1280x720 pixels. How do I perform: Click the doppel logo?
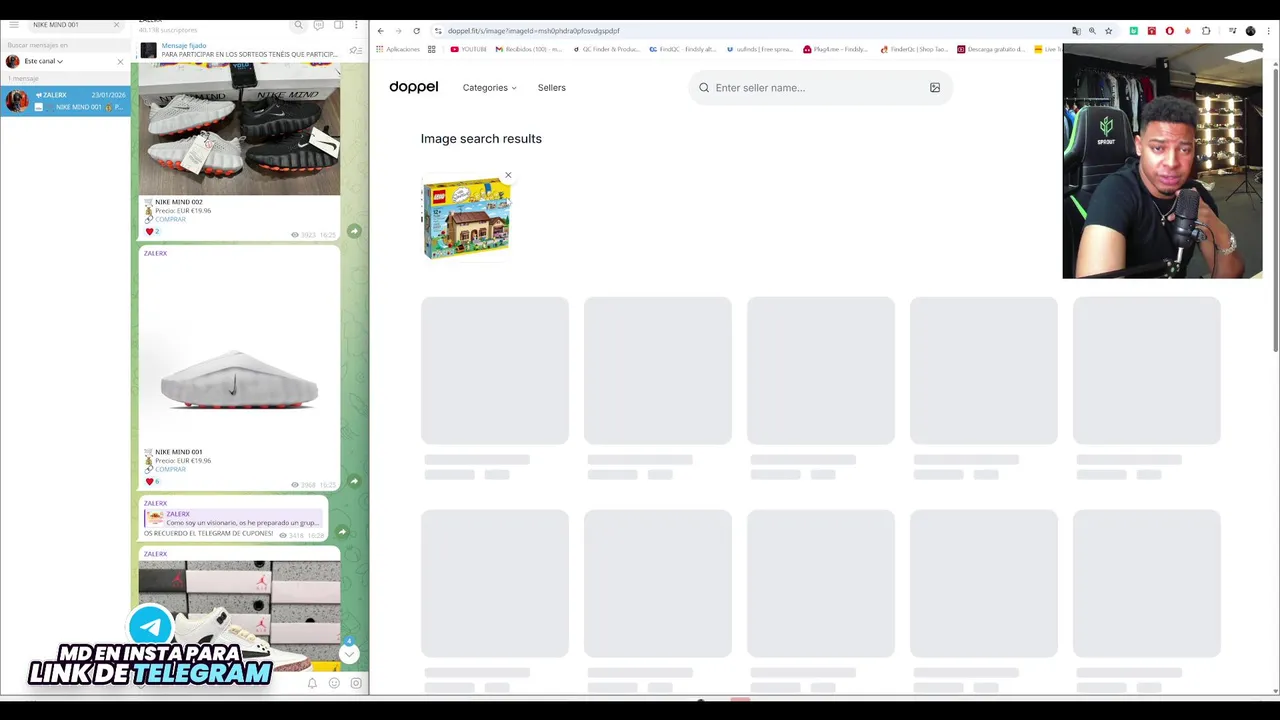tap(414, 87)
